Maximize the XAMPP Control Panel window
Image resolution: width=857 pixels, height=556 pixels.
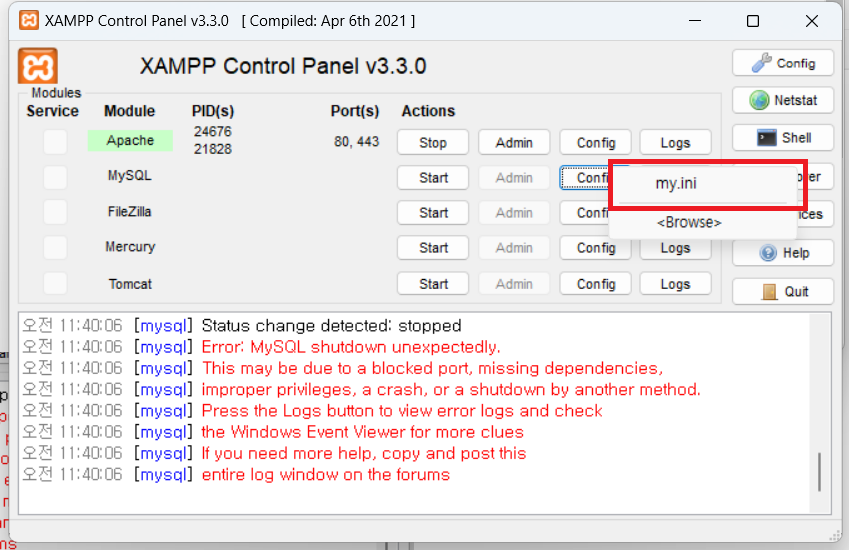point(753,21)
